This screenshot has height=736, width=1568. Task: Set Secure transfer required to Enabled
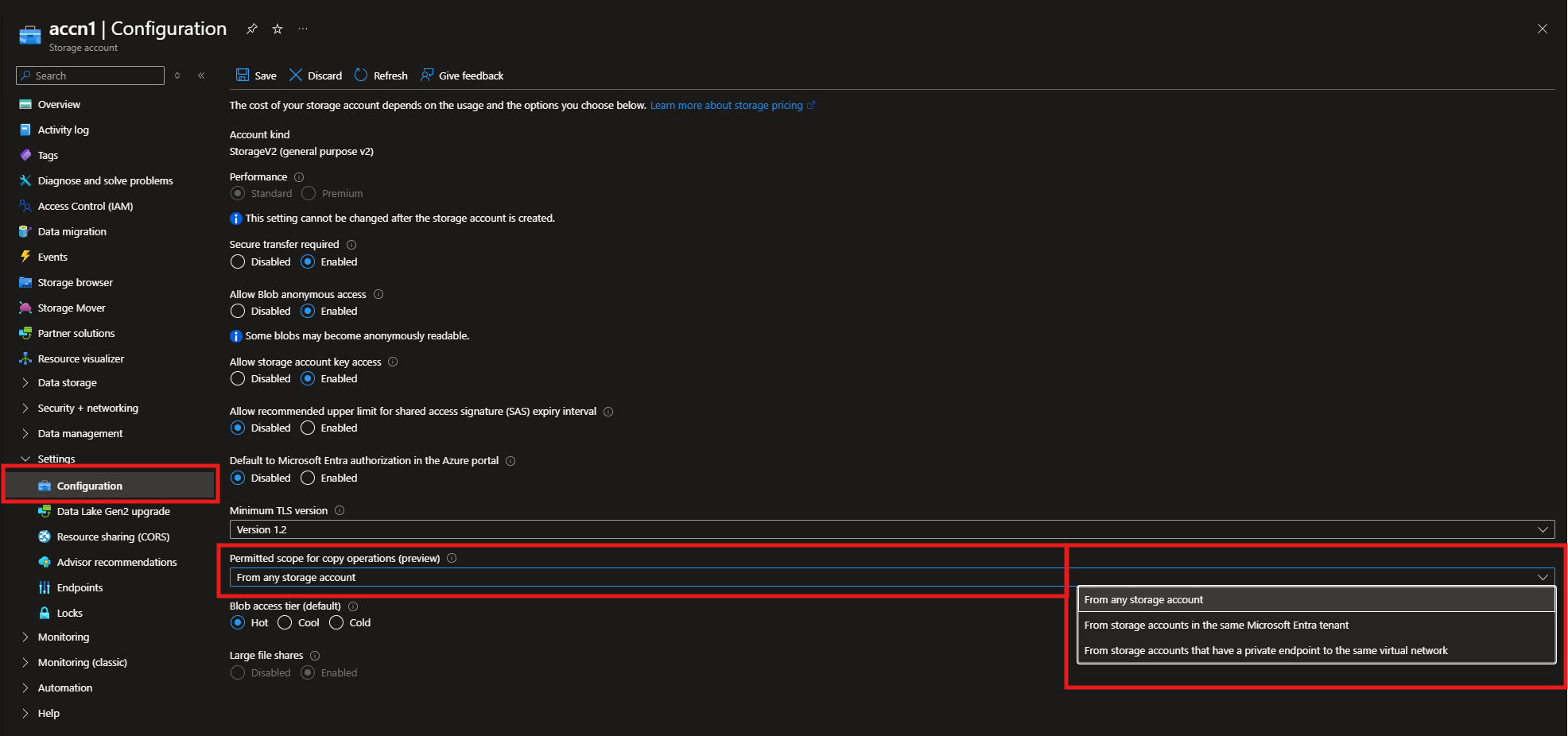pos(308,261)
